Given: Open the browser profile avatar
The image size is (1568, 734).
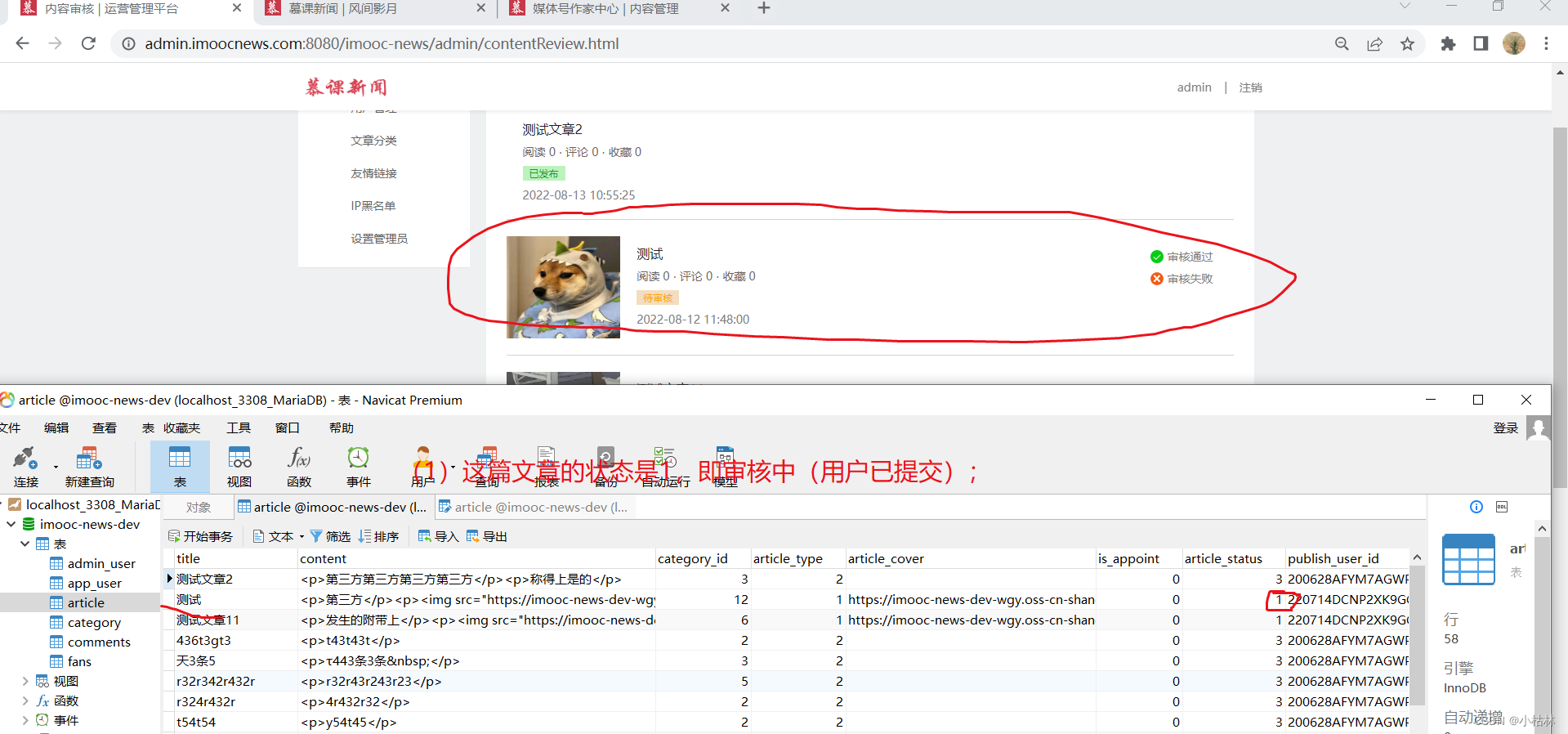Looking at the screenshot, I should 1514,43.
